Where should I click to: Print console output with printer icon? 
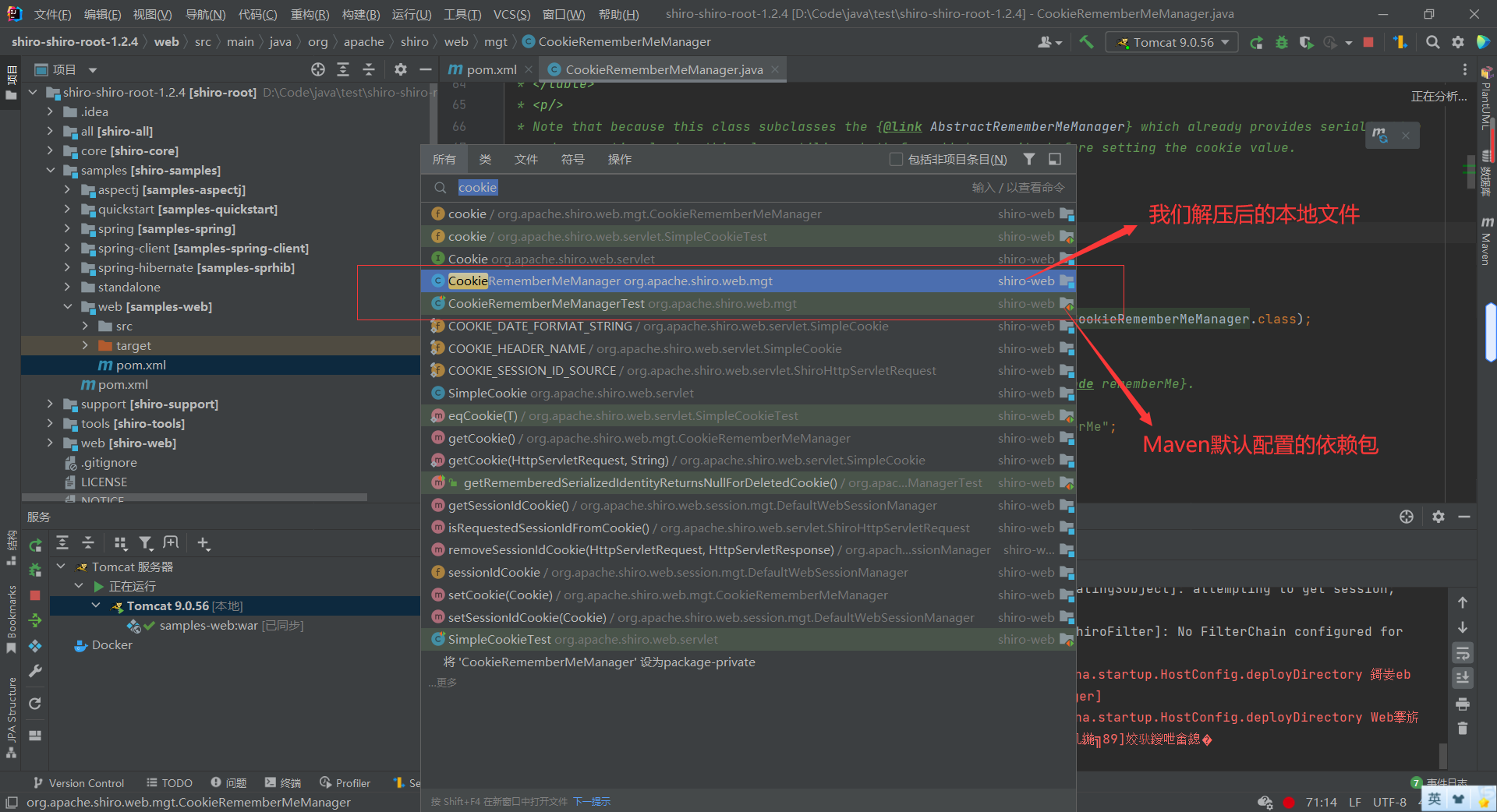click(x=1463, y=704)
